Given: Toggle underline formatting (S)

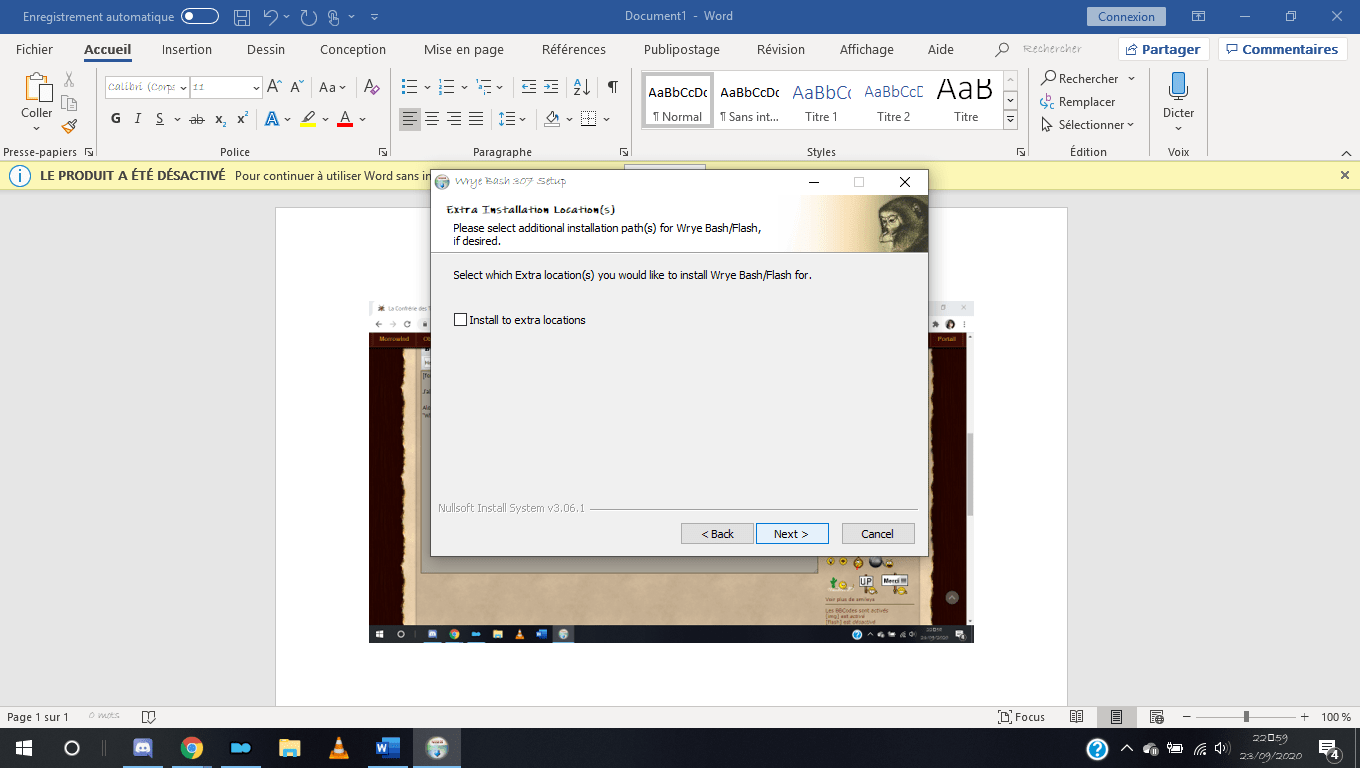Looking at the screenshot, I should pos(159,119).
